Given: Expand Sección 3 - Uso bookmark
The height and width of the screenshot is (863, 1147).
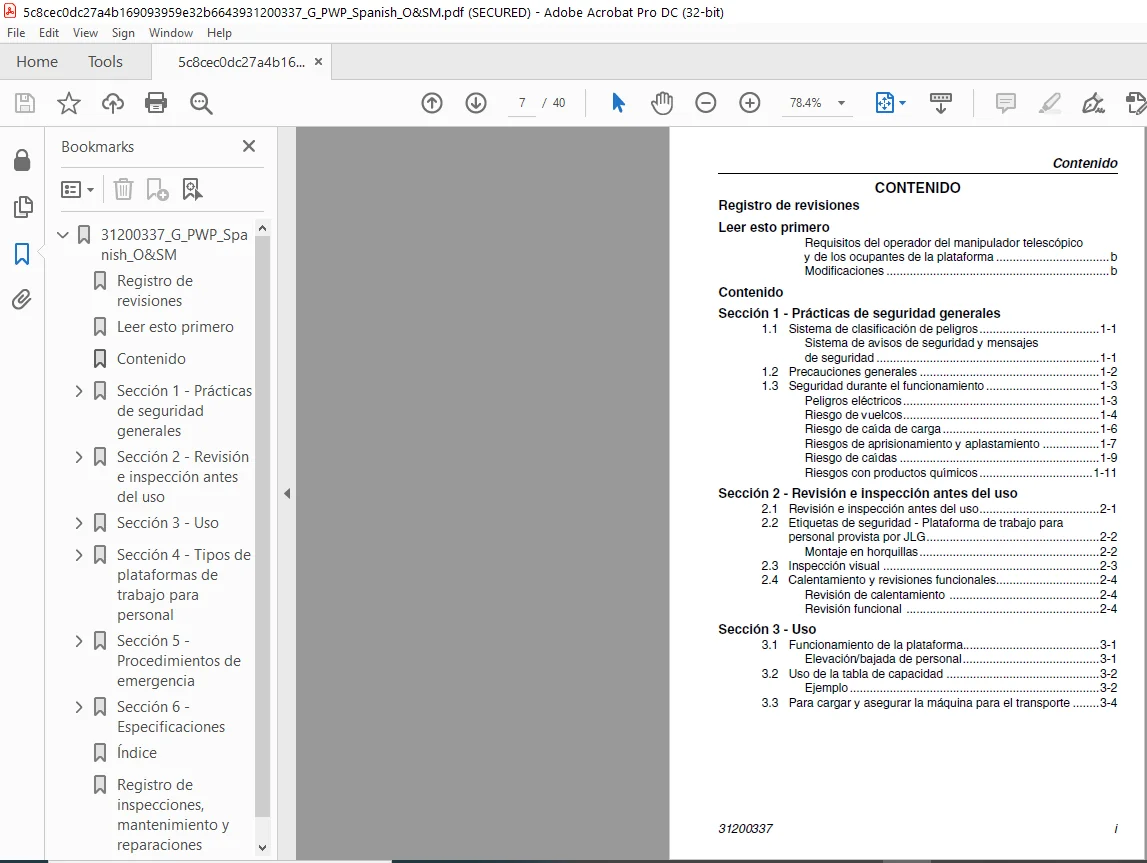Looking at the screenshot, I should 79,523.
